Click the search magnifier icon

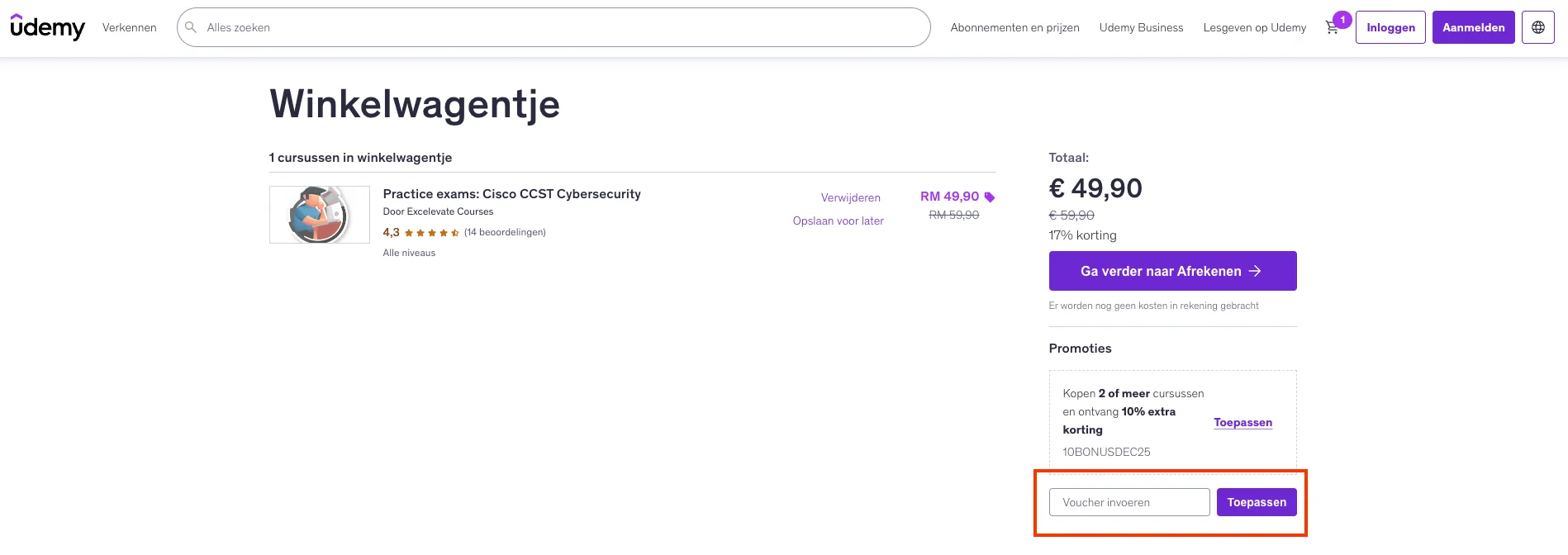[x=191, y=26]
